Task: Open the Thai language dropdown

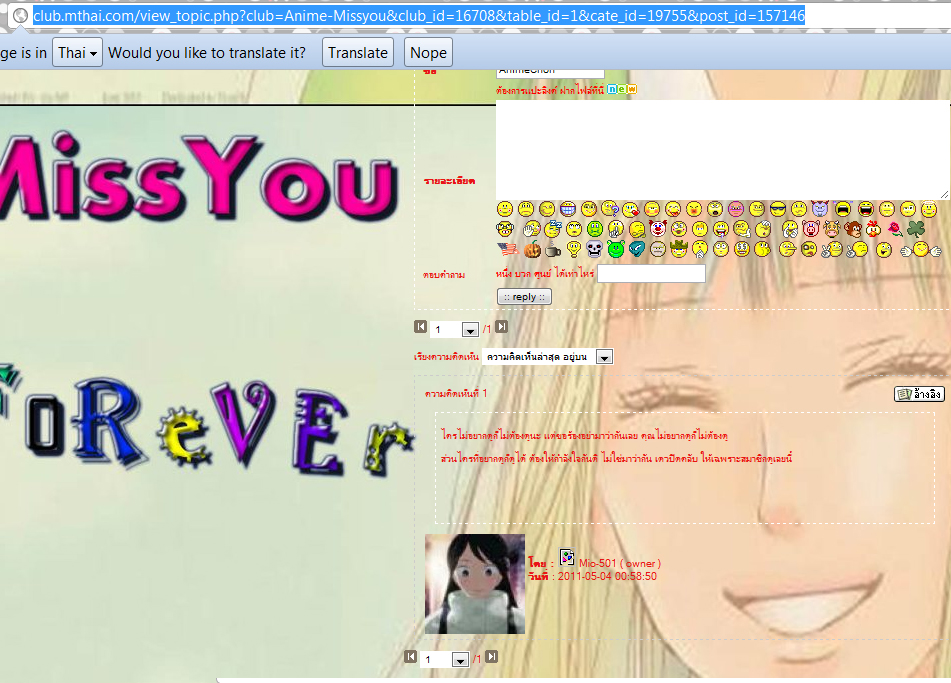Action: coord(78,53)
